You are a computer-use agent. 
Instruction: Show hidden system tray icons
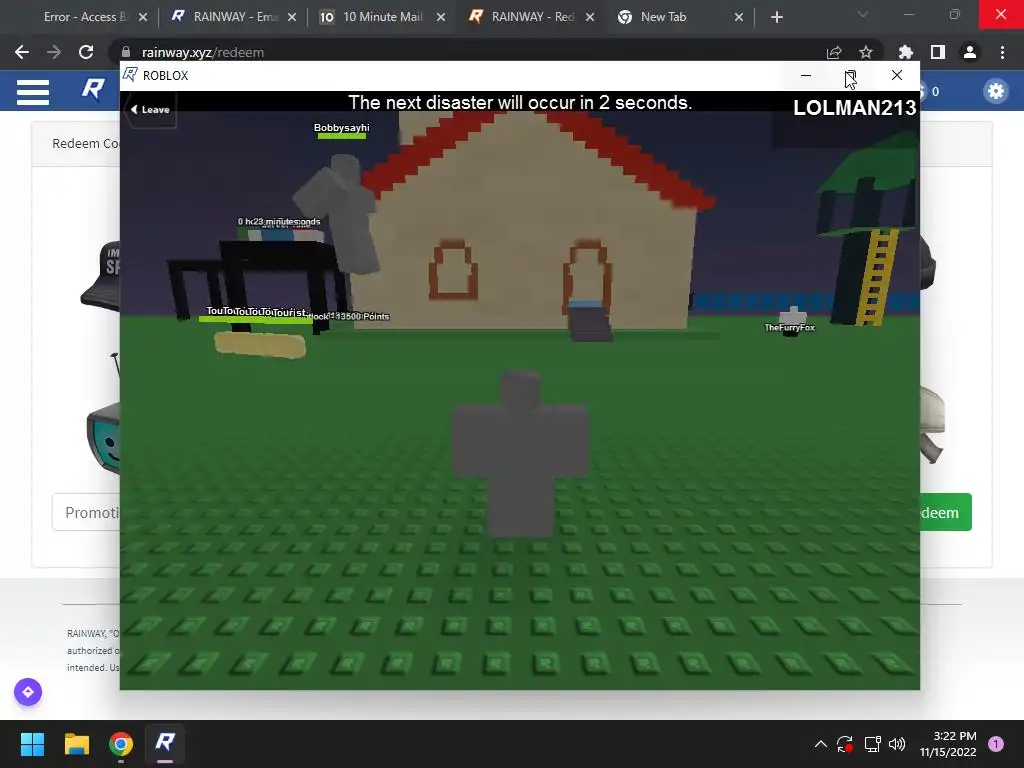point(821,744)
